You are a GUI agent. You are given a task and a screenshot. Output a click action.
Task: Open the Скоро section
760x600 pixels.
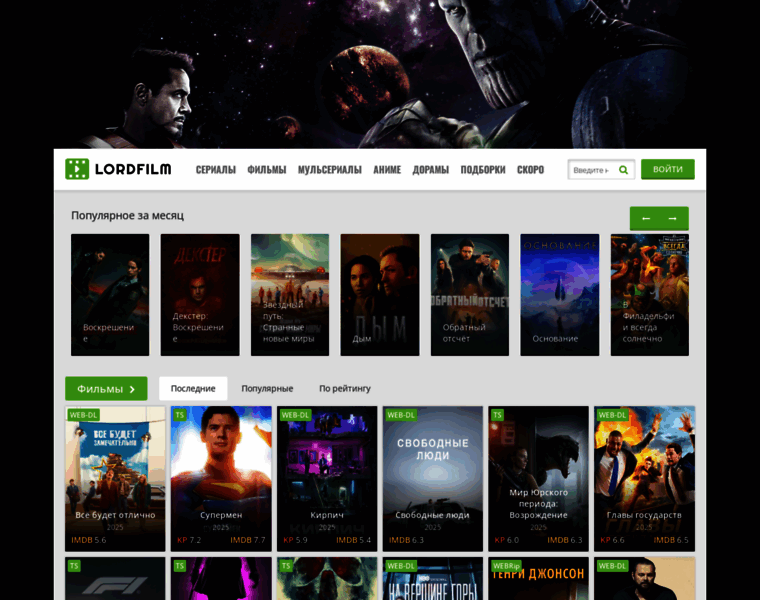530,170
